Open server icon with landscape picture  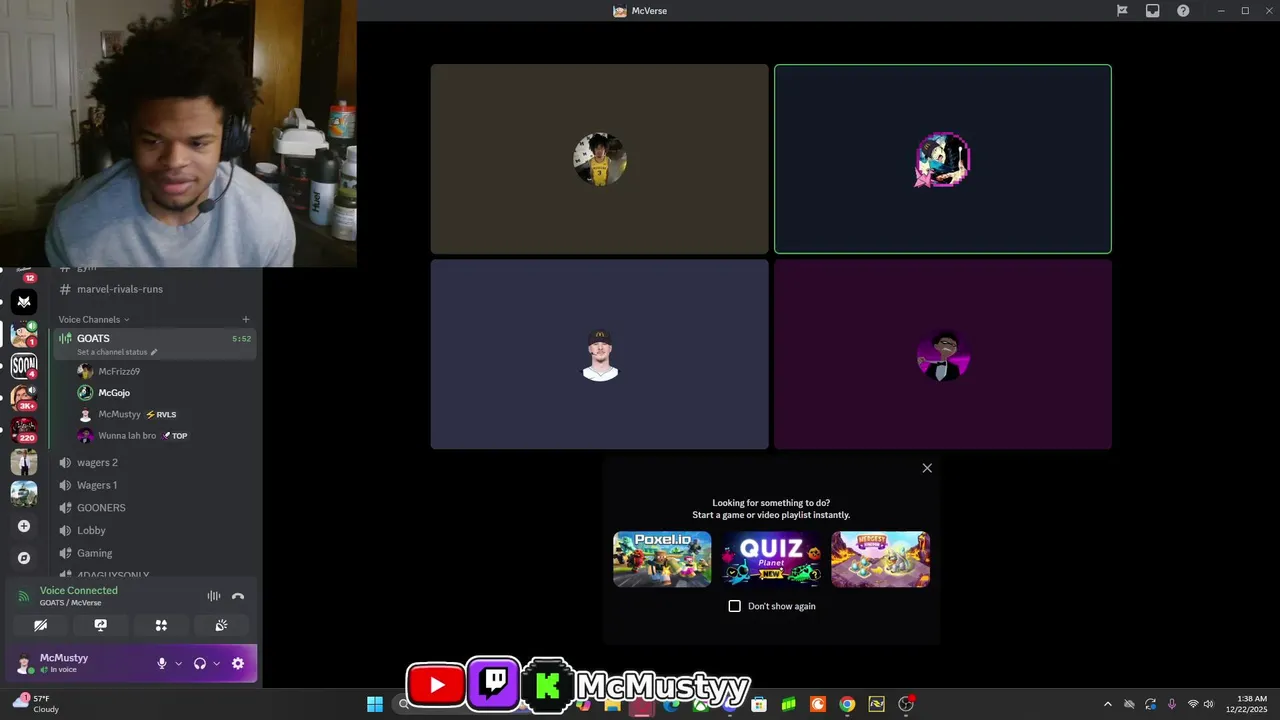[24, 494]
